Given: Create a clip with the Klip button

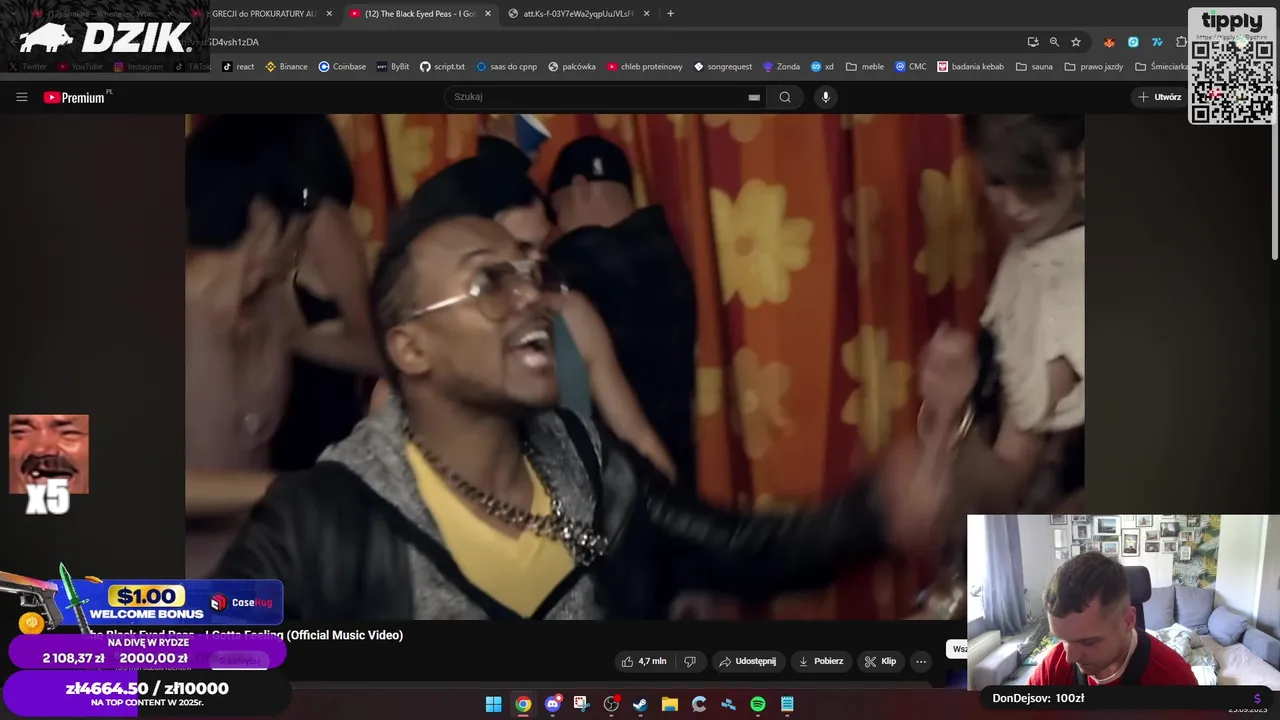Looking at the screenshot, I should pyautogui.click(x=881, y=661).
